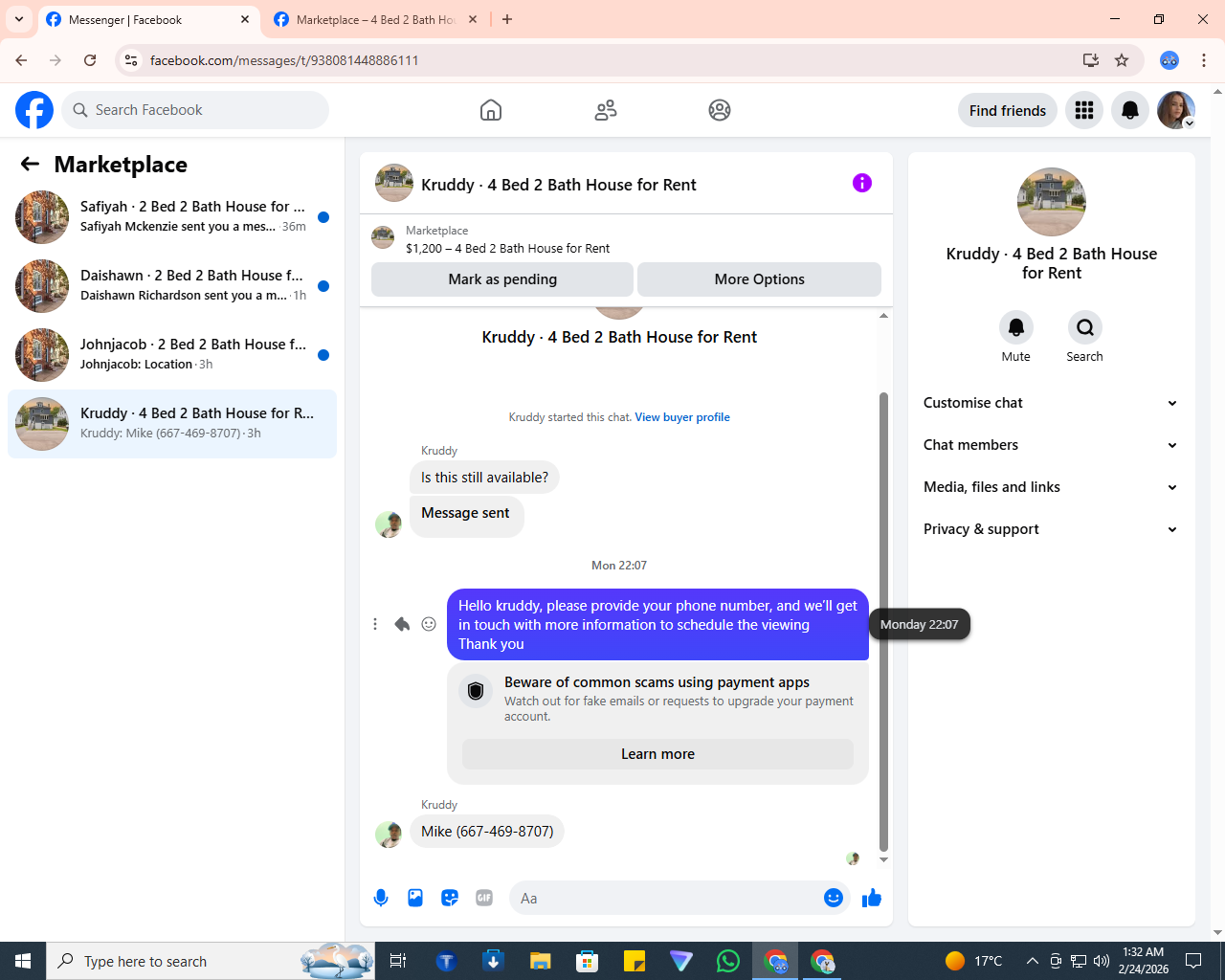Open Windows Start menu

point(23,961)
